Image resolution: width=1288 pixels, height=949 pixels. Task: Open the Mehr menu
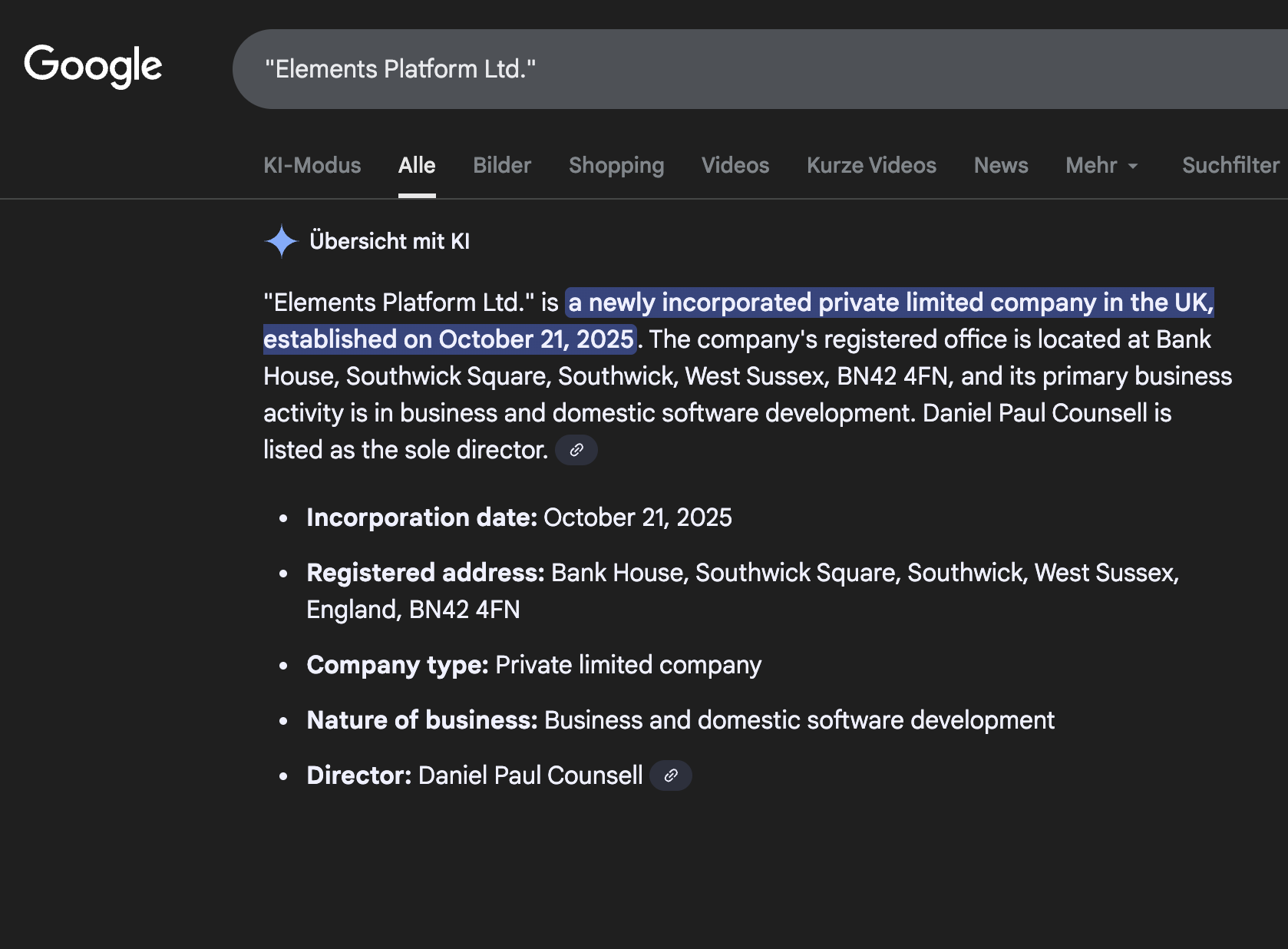pyautogui.click(x=1091, y=166)
